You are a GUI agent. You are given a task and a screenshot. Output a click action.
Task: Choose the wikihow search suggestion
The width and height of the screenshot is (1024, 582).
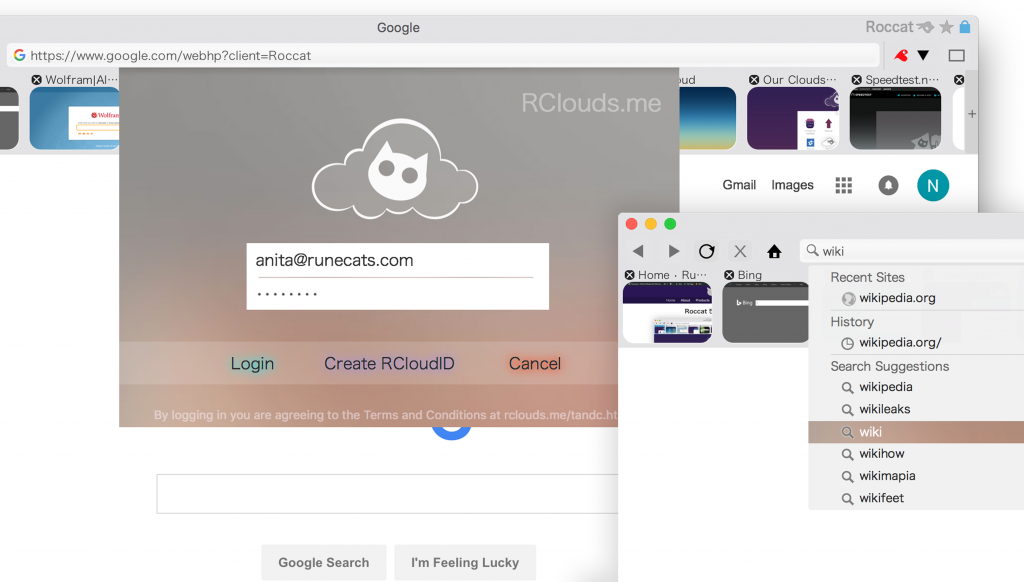point(882,453)
